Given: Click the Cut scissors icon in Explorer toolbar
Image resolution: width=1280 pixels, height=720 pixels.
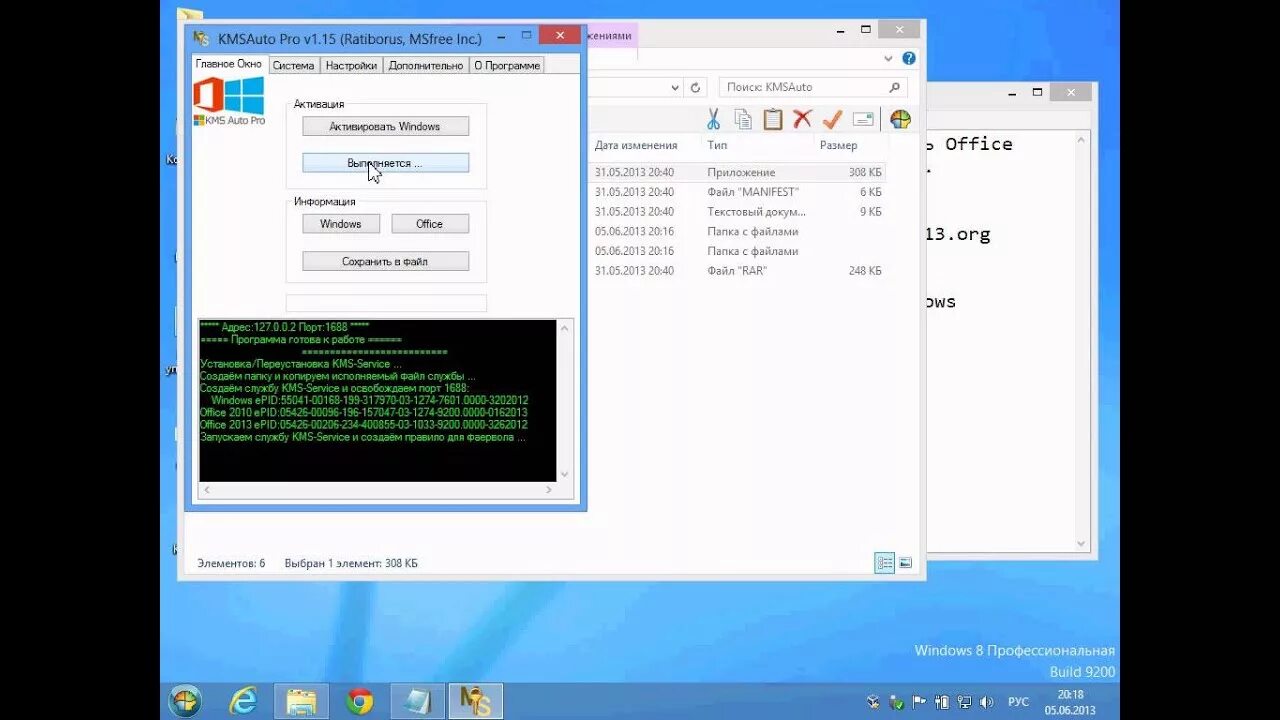Looking at the screenshot, I should (x=713, y=120).
